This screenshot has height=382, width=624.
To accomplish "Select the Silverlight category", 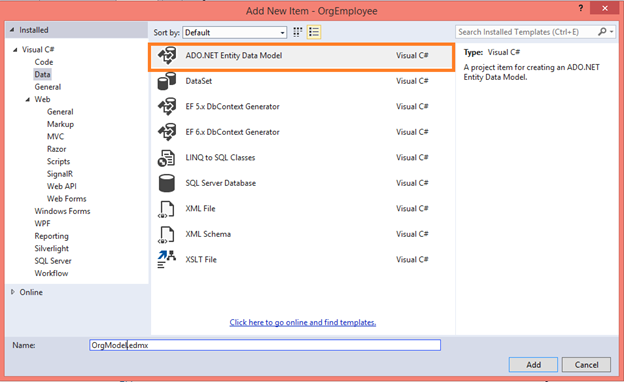I will (x=51, y=248).
